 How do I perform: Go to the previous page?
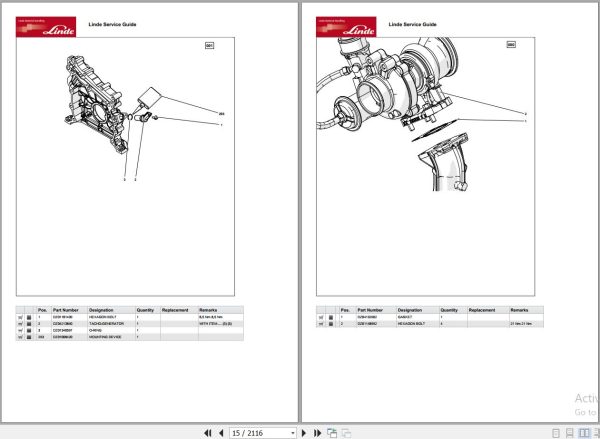pyautogui.click(x=221, y=433)
